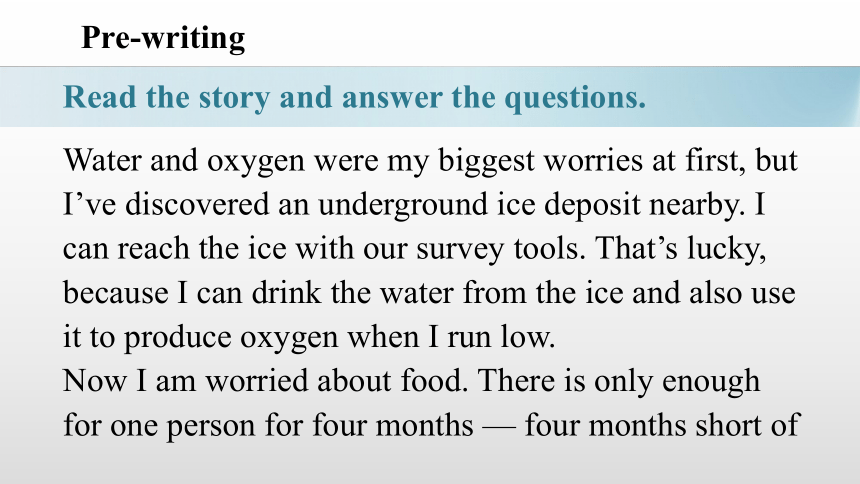Click the word "because" beginning the fourth line
This screenshot has height=484, width=860.
pyautogui.click(x=115, y=292)
